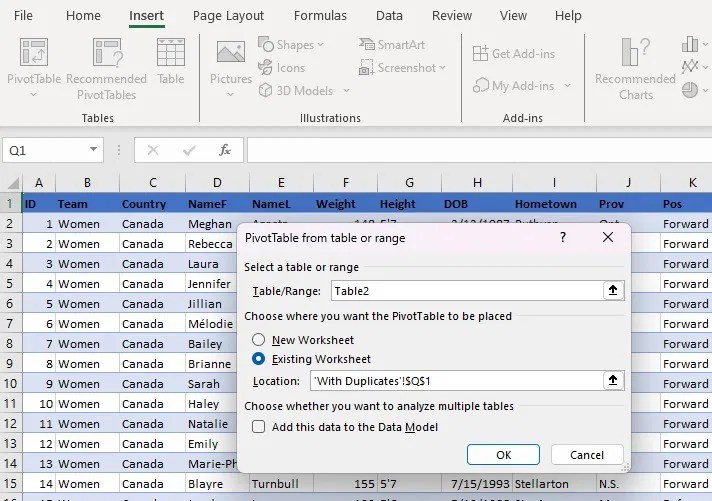Screen dimensions: 712x501
Task: Open the Help tab
Action: coord(568,15)
